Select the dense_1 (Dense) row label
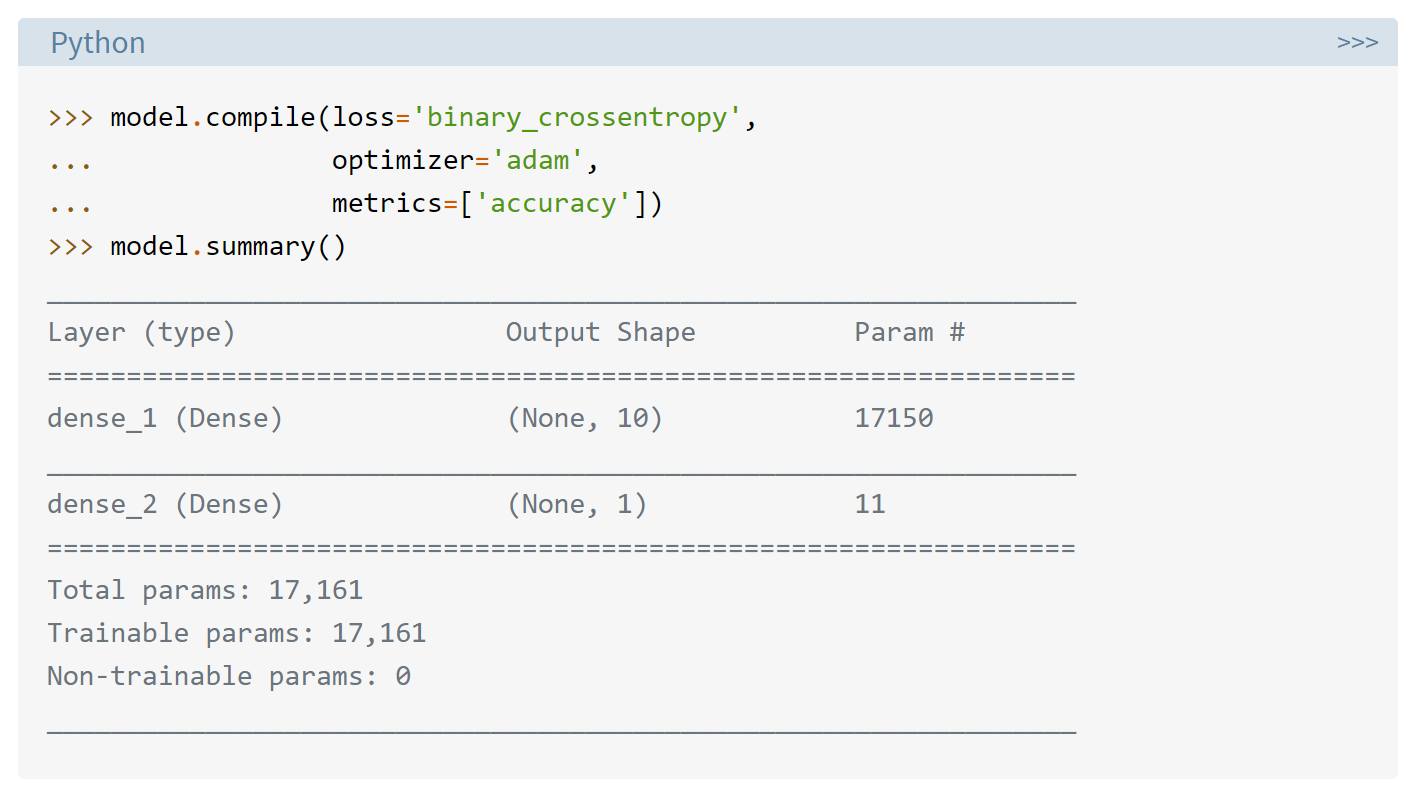 tap(165, 419)
